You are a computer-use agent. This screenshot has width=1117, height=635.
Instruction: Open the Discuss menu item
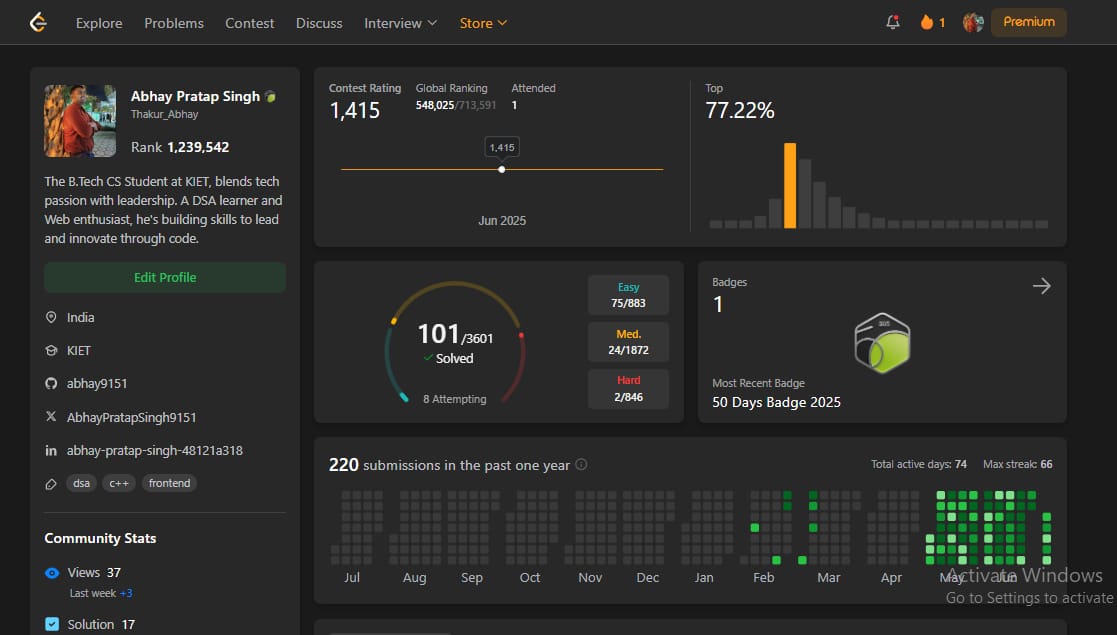pyautogui.click(x=319, y=23)
